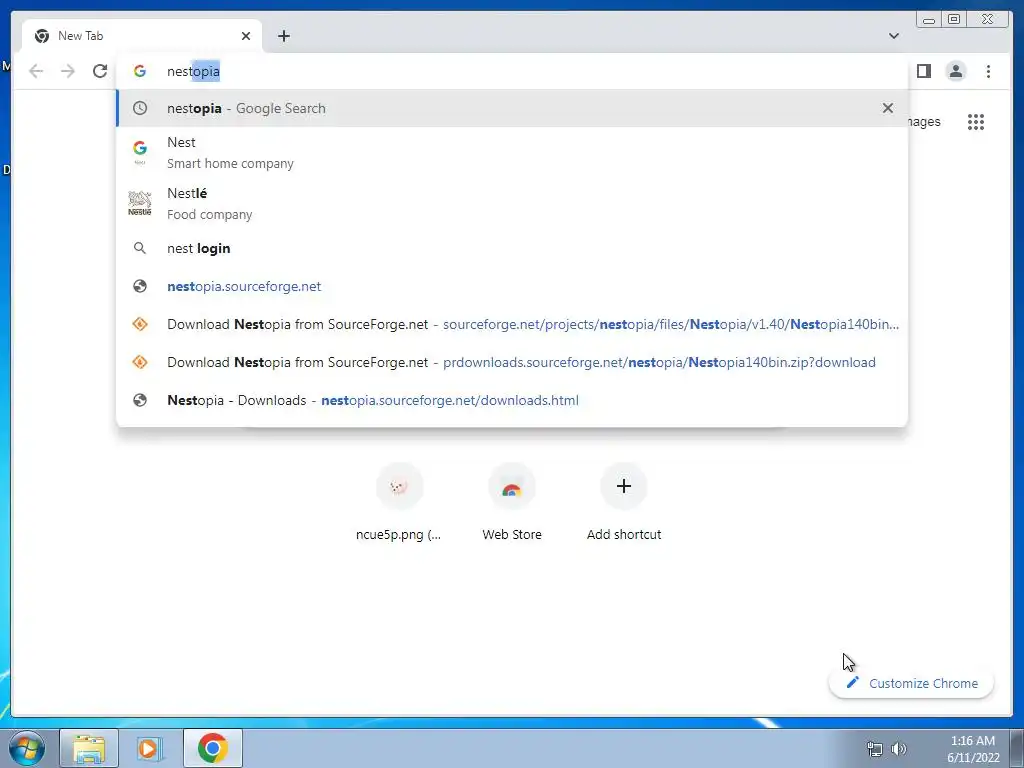Open the Nestopia Downloads page suggestion
This screenshot has width=1024, height=768.
tap(511, 400)
